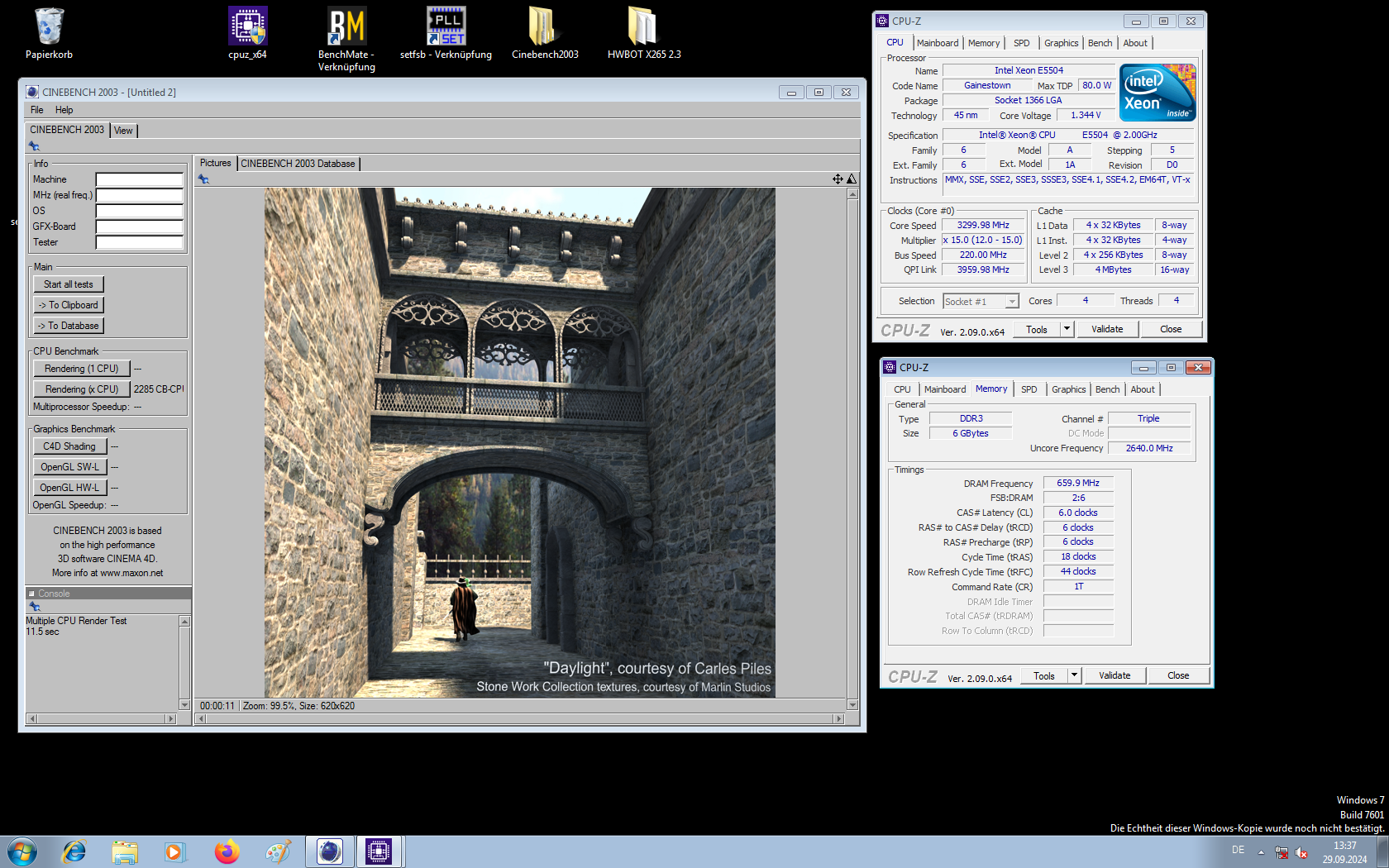The width and height of the screenshot is (1389, 868).
Task: Click picture vertical scrollbar down arrow
Action: 852,705
